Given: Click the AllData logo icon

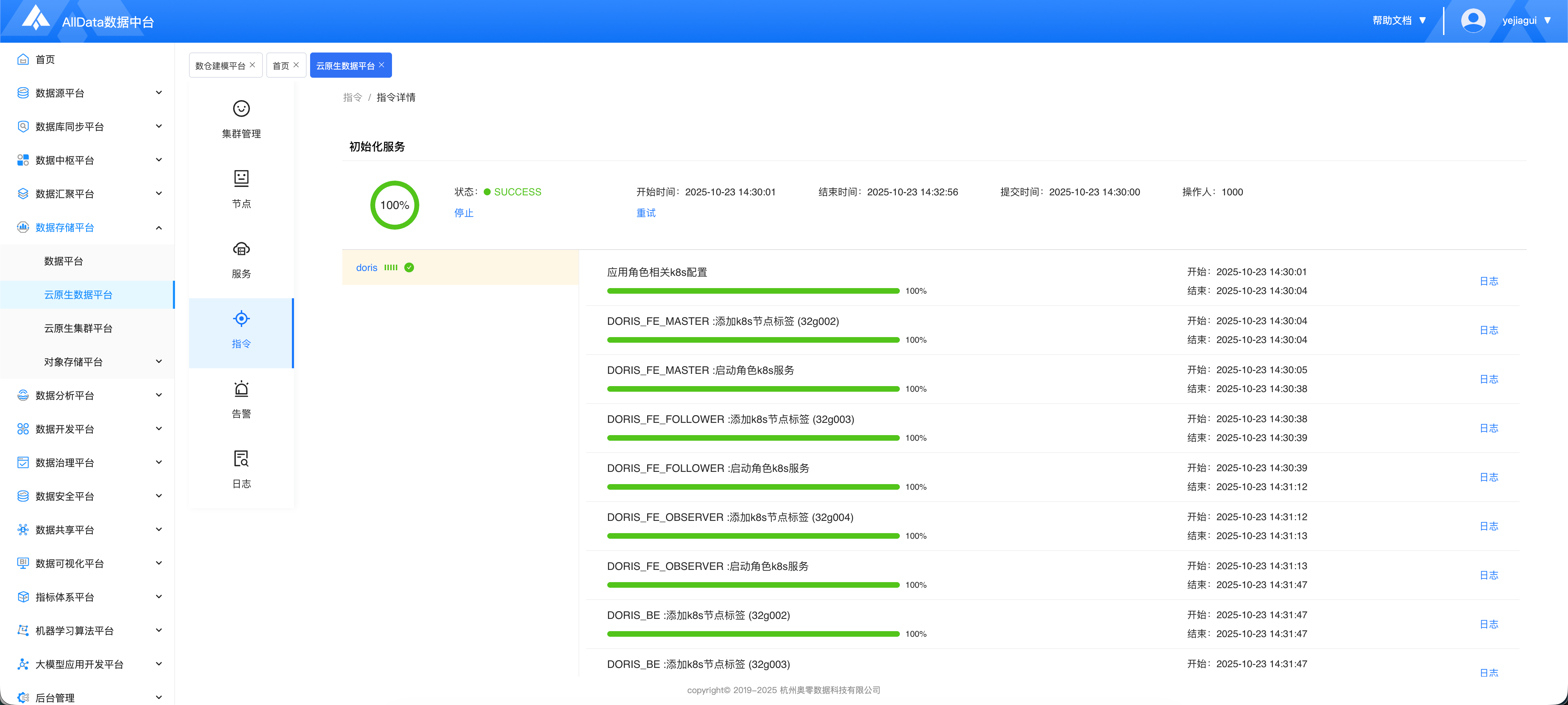Looking at the screenshot, I should coord(35,18).
